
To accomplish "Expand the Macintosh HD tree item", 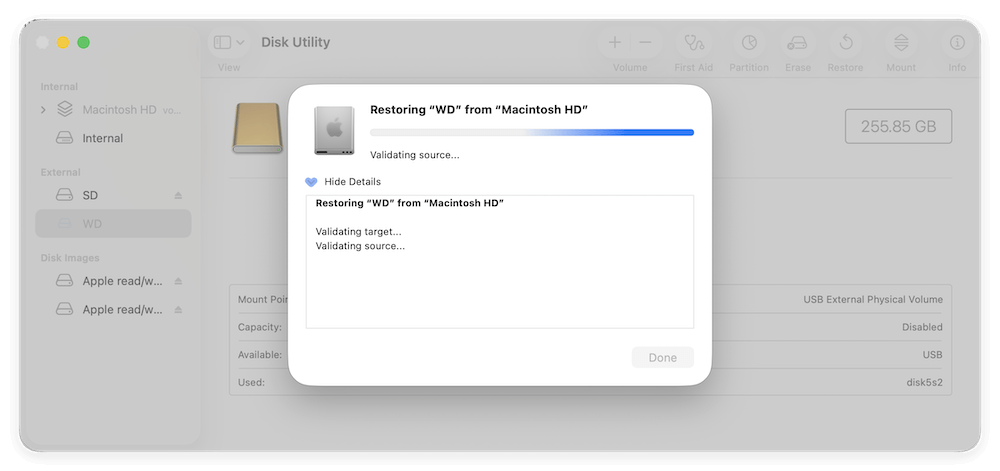I will point(43,109).
